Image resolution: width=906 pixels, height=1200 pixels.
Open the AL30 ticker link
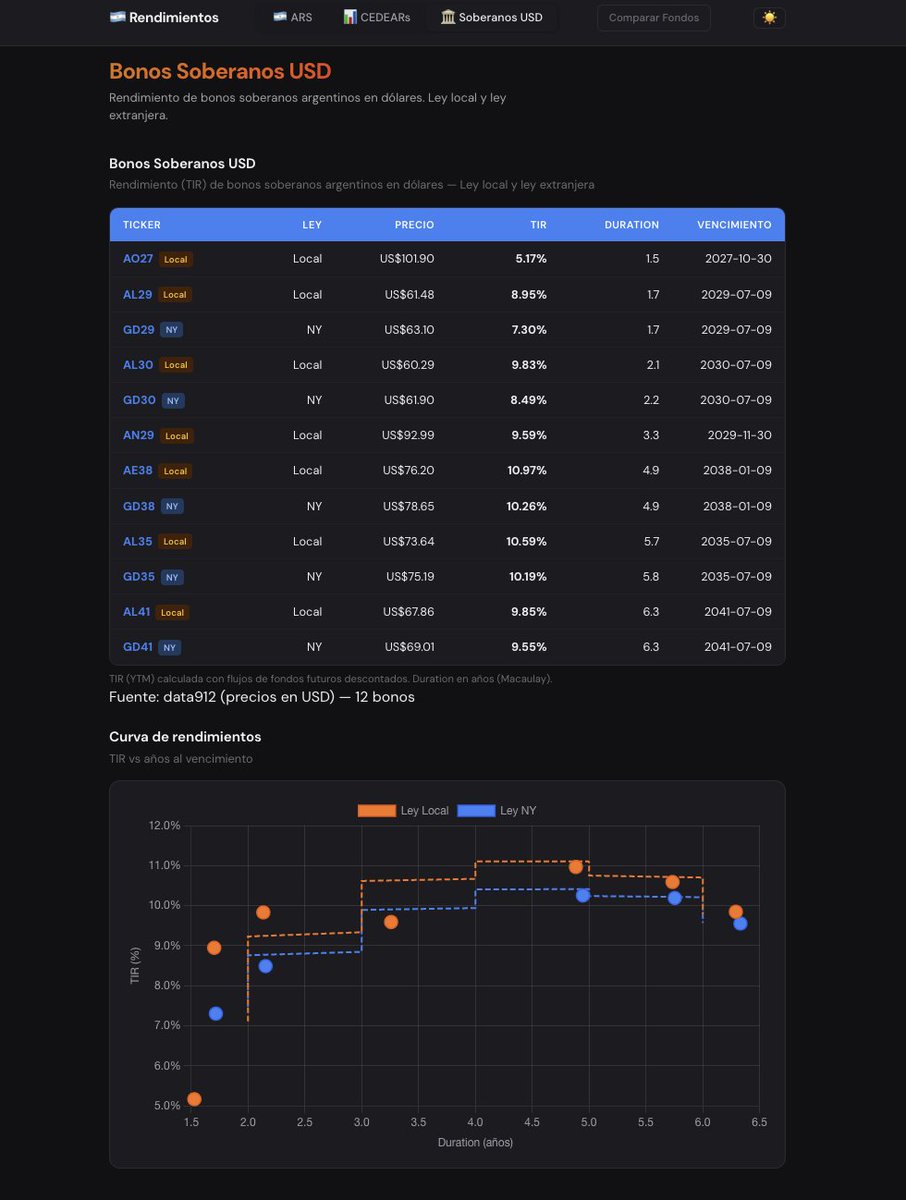pyautogui.click(x=138, y=365)
